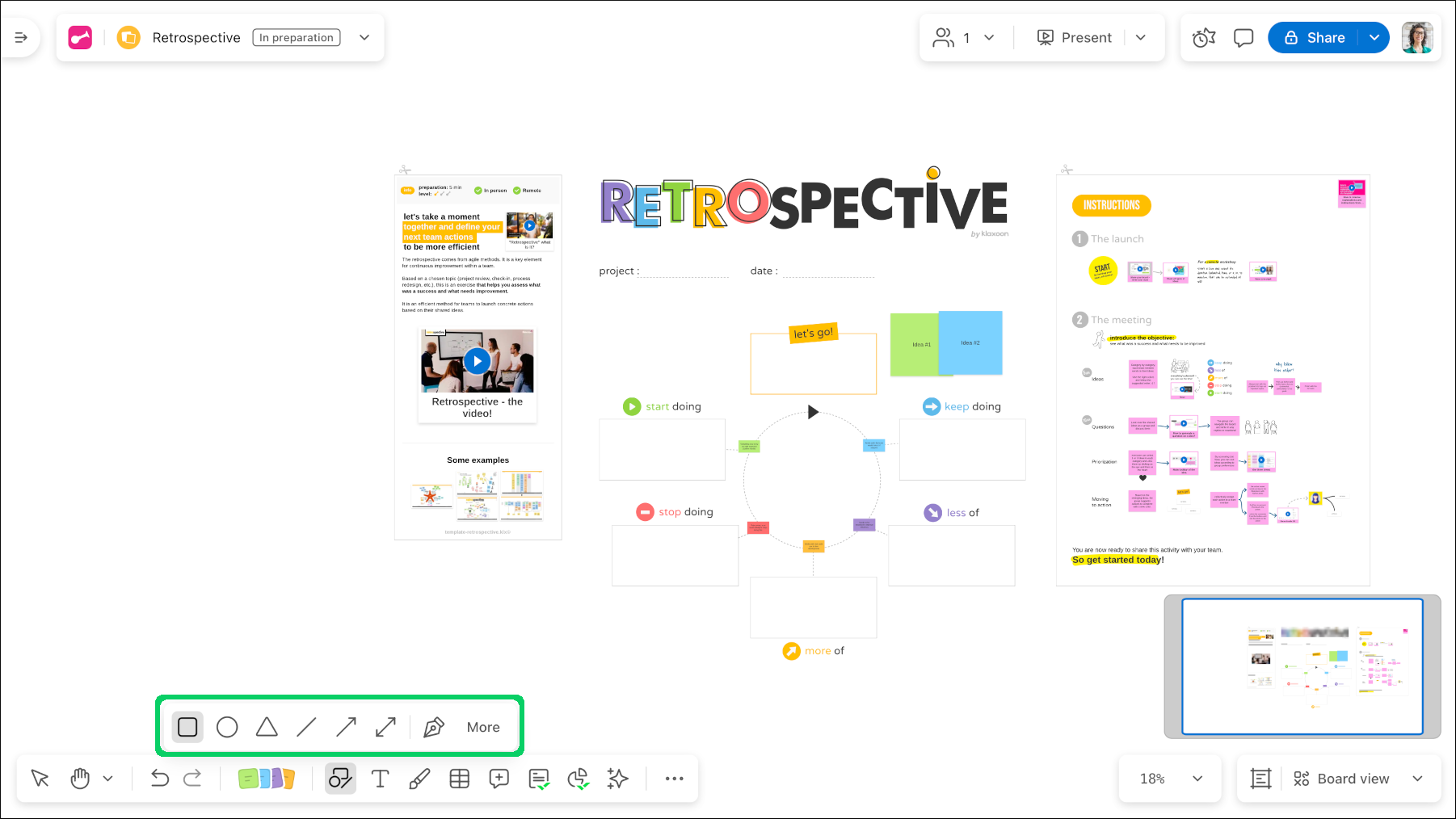This screenshot has width=1456, height=819.
Task: Open More shapes options
Action: 483,727
